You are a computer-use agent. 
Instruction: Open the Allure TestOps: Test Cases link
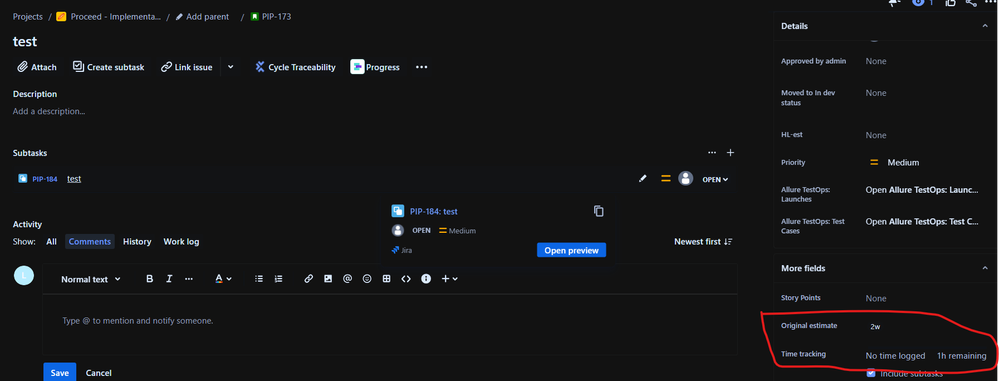pyautogui.click(x=922, y=222)
